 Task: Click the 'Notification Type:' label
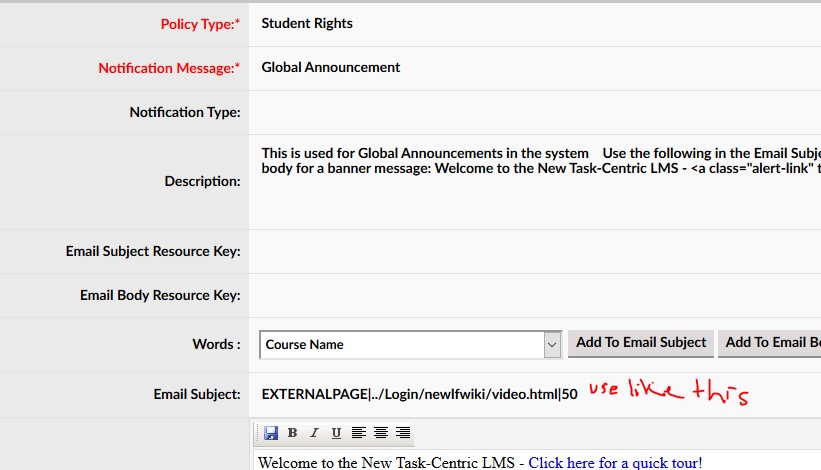tap(185, 112)
